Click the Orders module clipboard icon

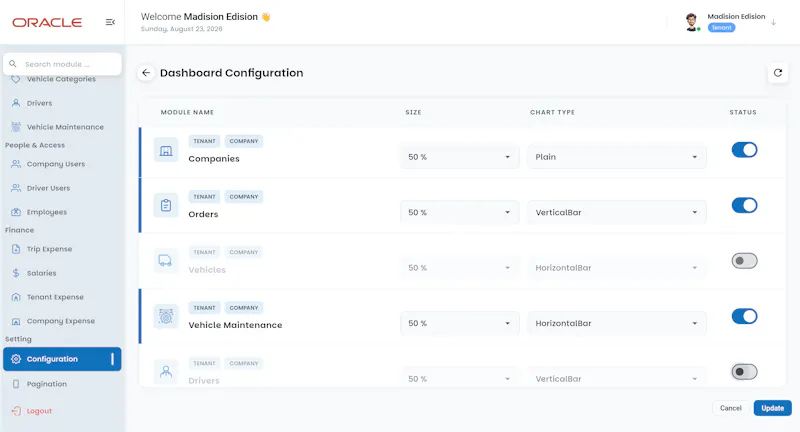click(166, 206)
